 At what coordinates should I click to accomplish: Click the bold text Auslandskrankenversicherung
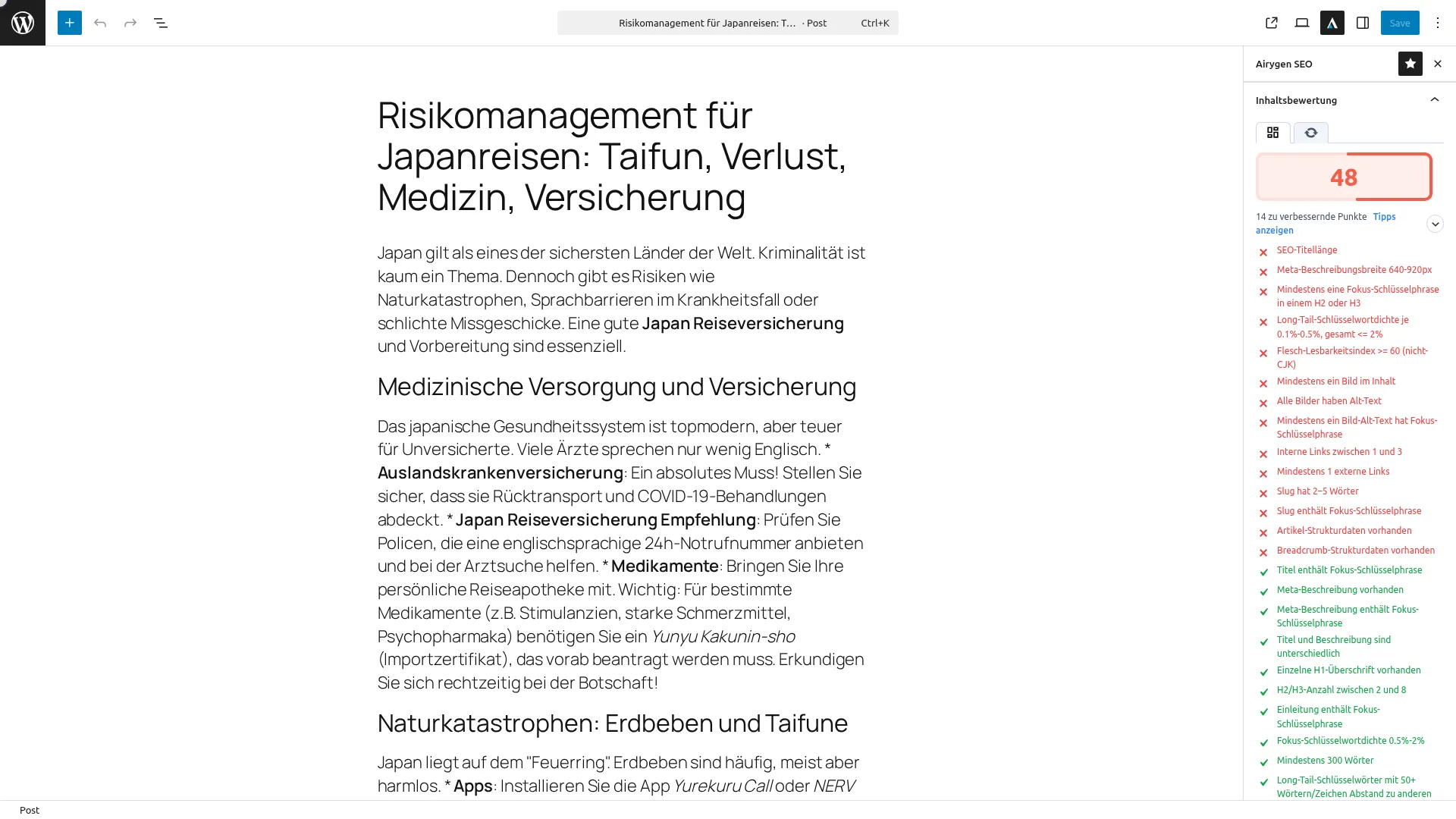(500, 473)
